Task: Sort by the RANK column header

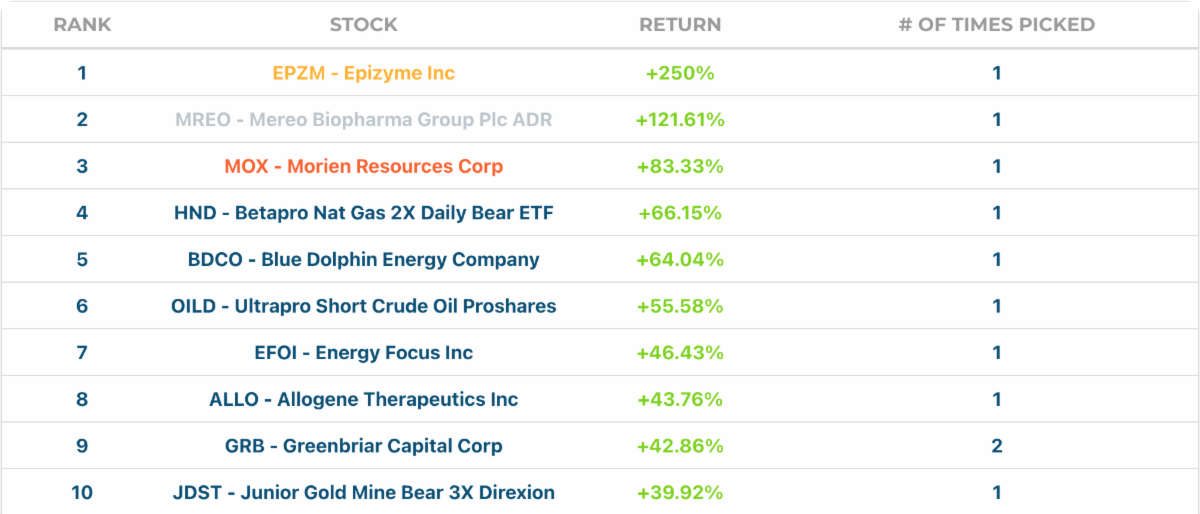Action: click(x=82, y=24)
